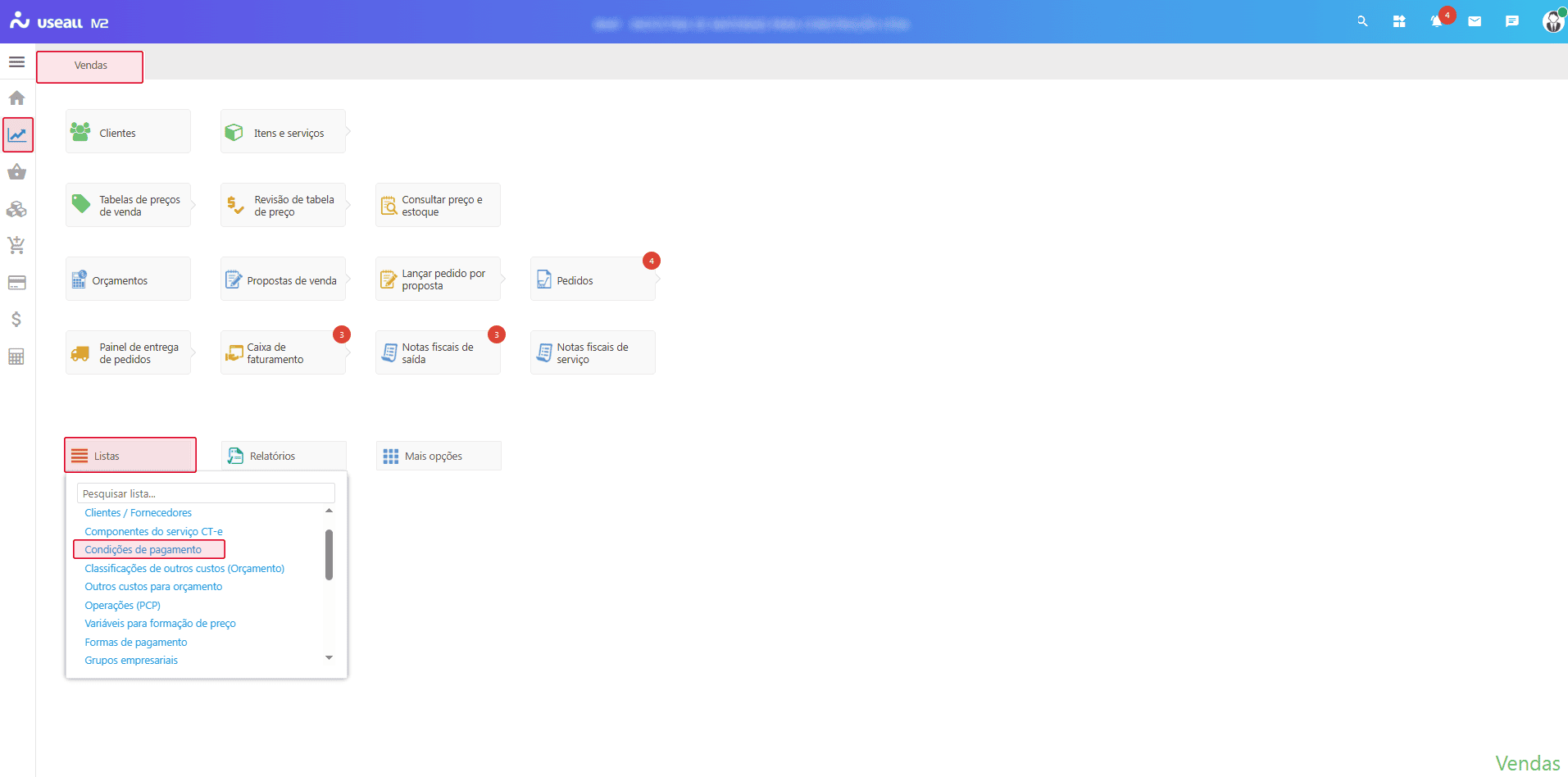Go to the home icon in the sidebar
The width and height of the screenshot is (1568, 777).
(x=16, y=98)
